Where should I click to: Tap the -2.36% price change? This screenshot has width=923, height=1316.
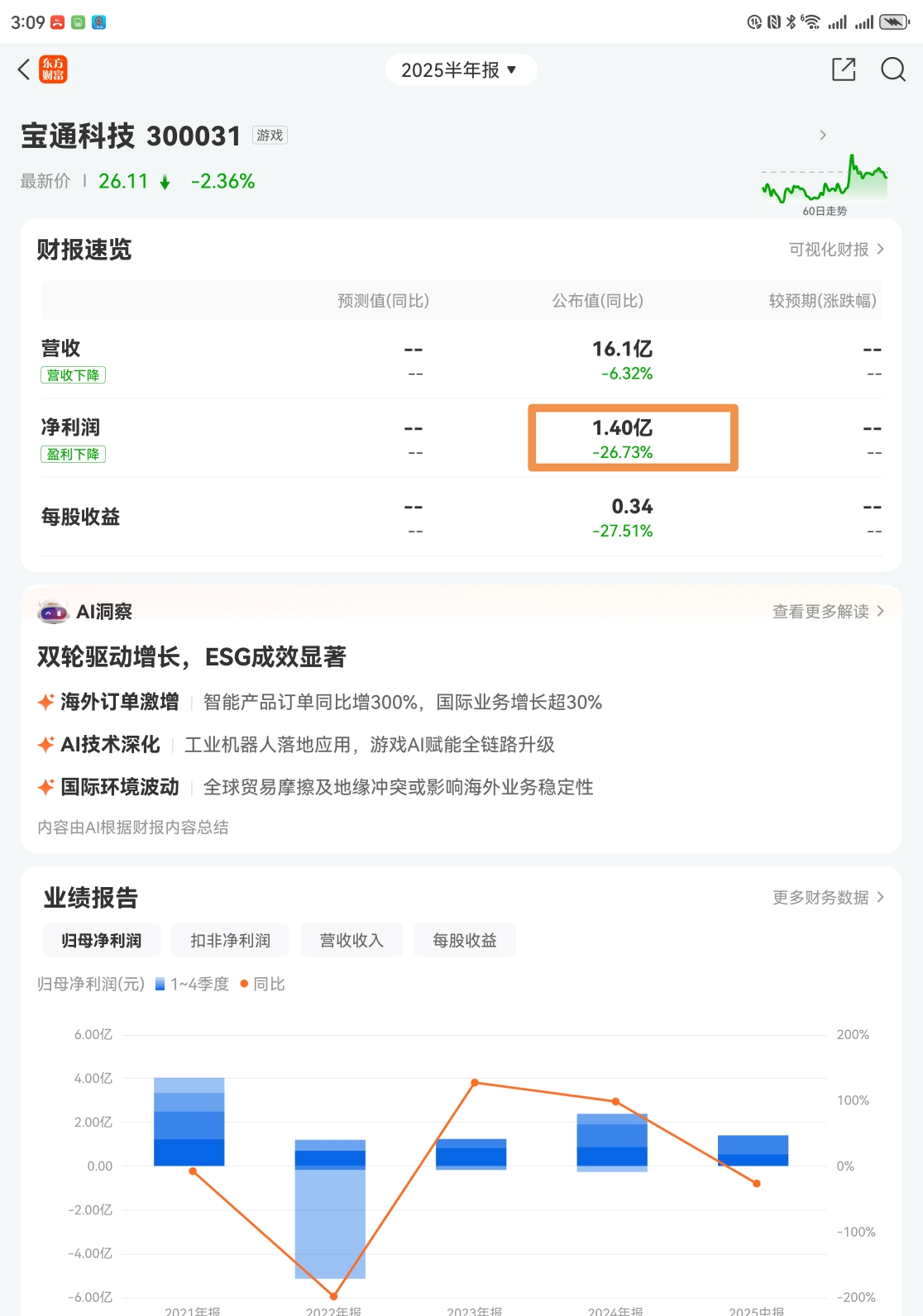[222, 182]
